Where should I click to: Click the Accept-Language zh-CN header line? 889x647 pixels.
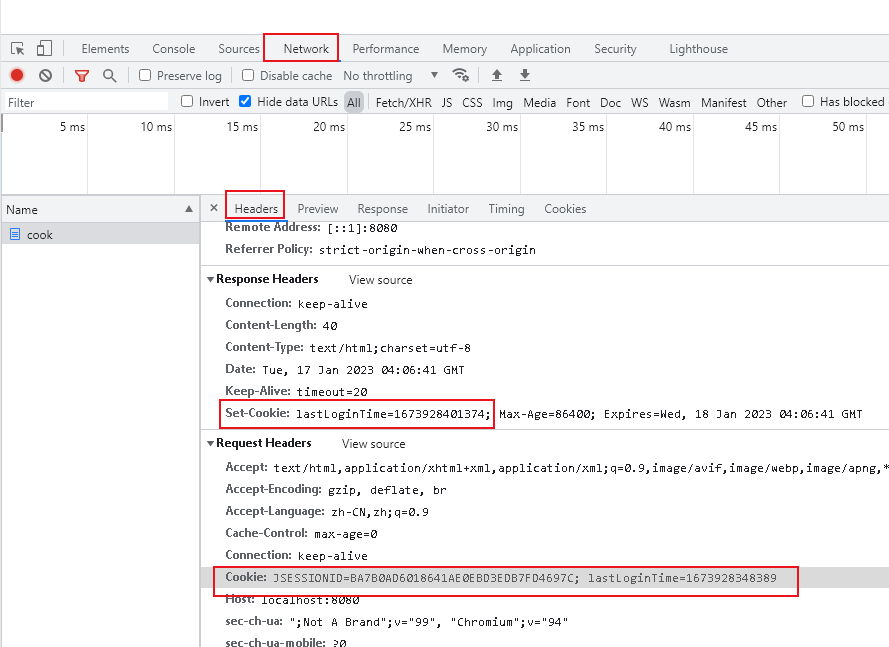click(327, 511)
